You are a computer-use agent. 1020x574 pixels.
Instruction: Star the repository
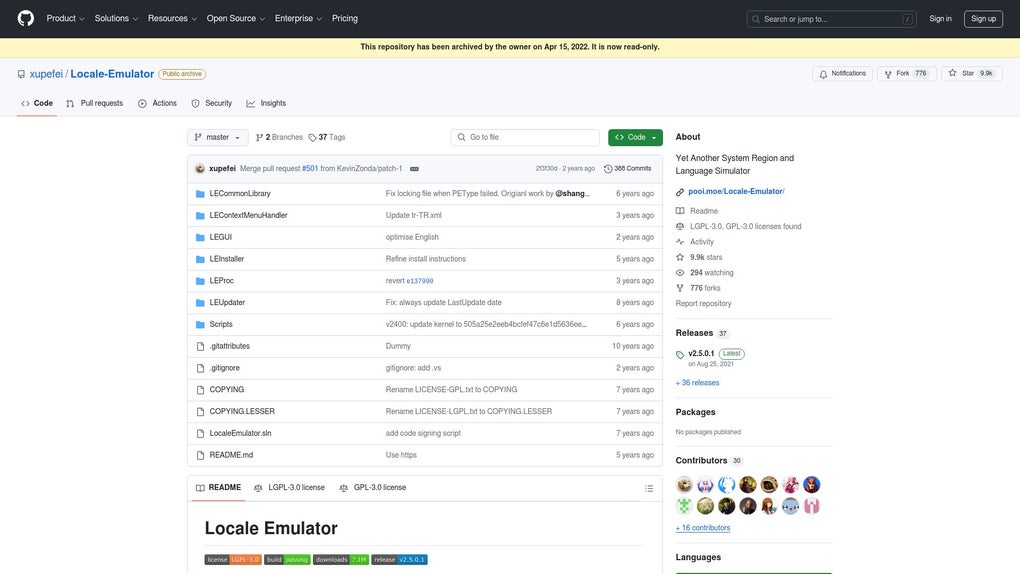[971, 74]
